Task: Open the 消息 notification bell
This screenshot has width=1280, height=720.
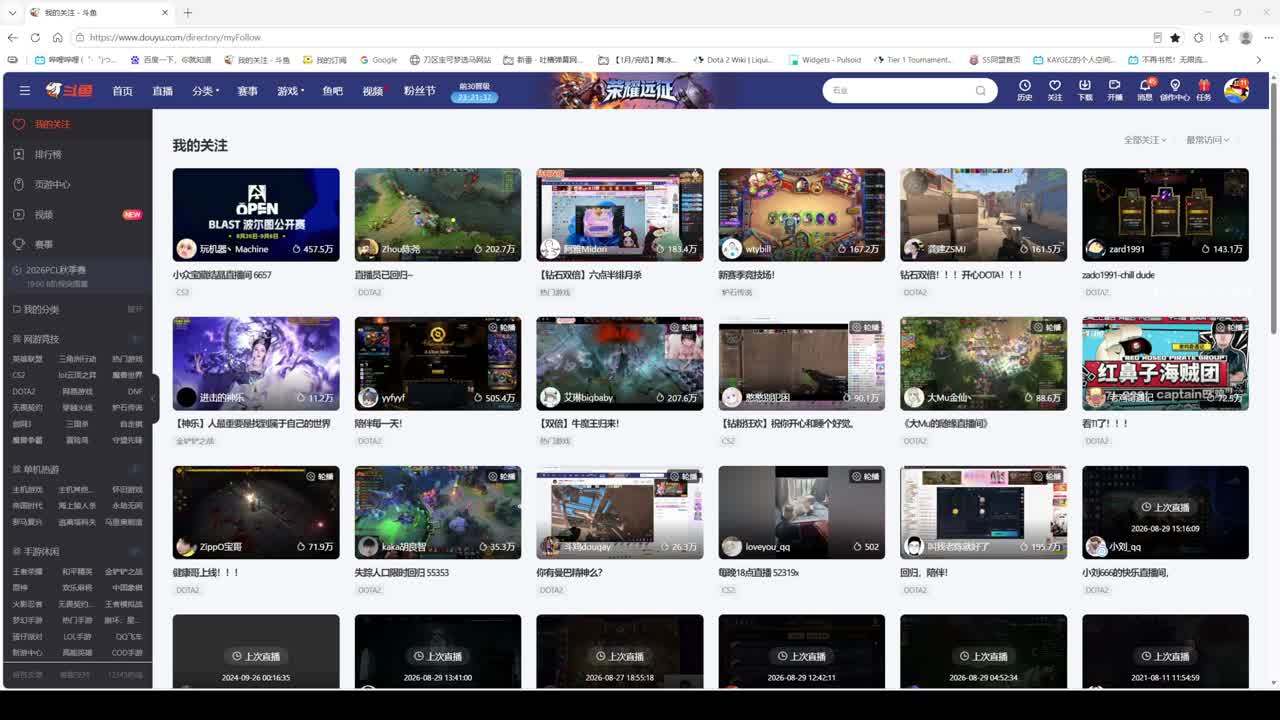Action: tap(1145, 90)
